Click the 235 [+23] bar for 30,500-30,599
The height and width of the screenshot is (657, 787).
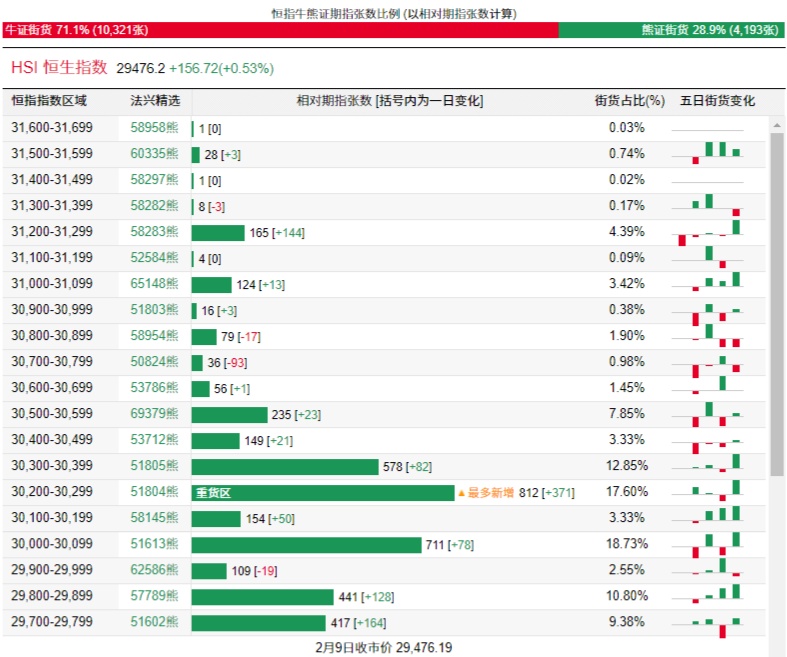pyautogui.click(x=229, y=415)
